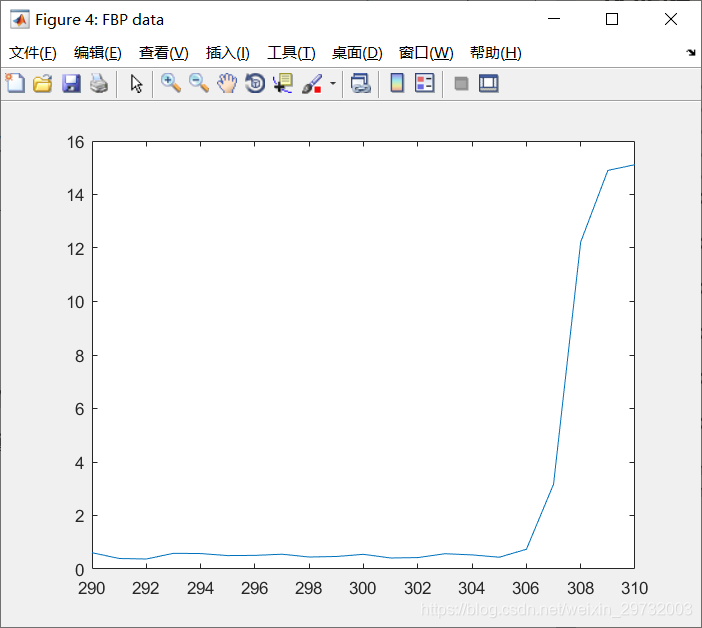The height and width of the screenshot is (628, 702).
Task: Click the Show Plot Tools and Dock icon
Action: click(488, 83)
